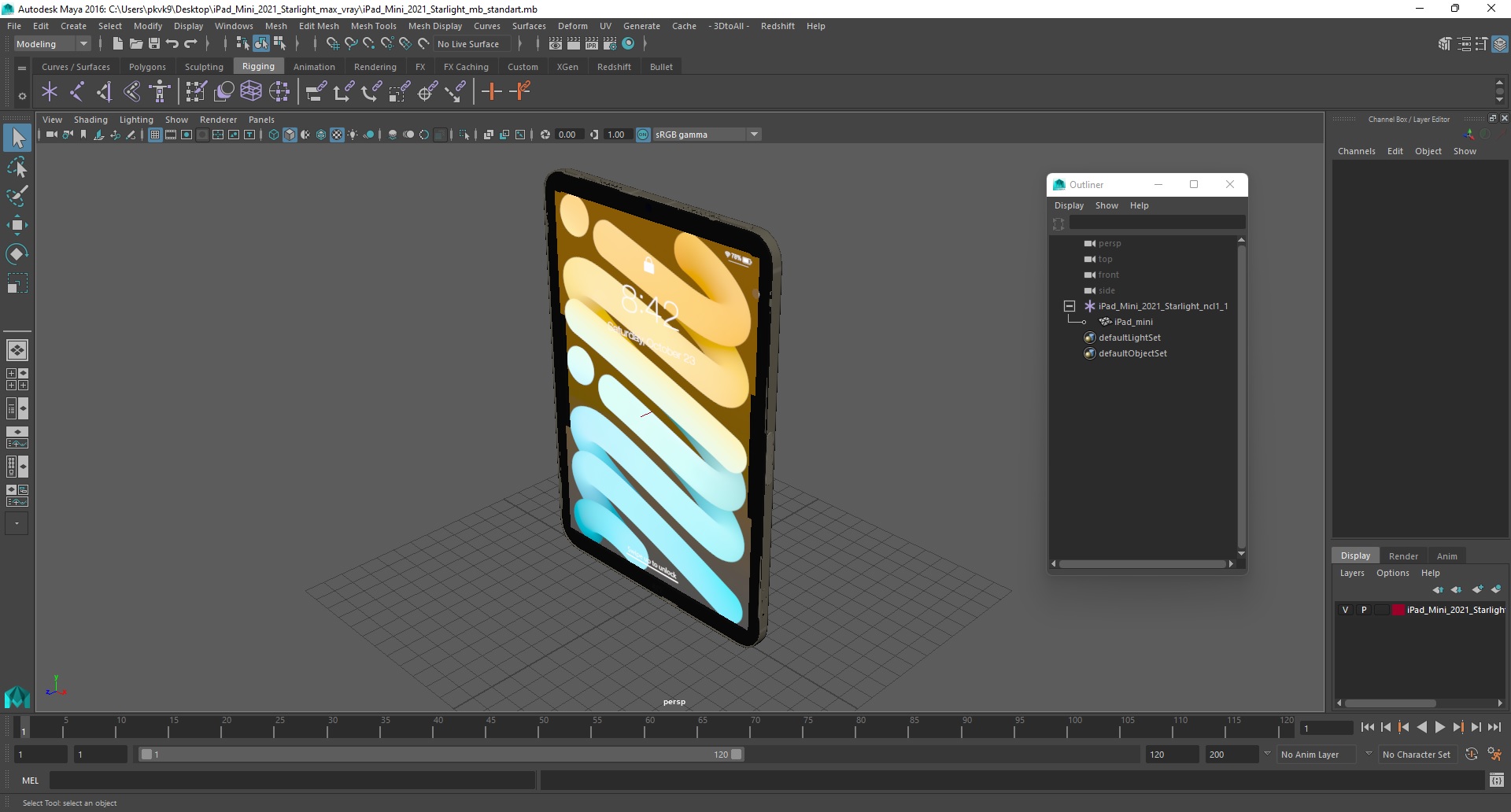Switch to the Render layer tab
Image resolution: width=1511 pixels, height=812 pixels.
pos(1403,556)
